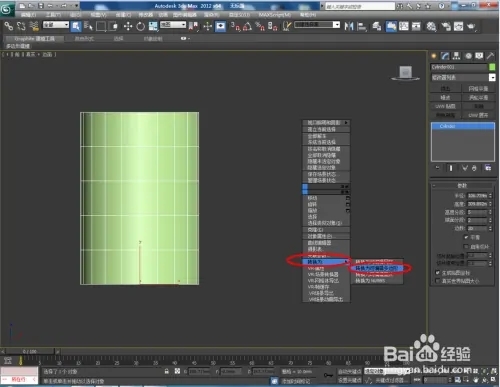500x387 pixels.
Task: Choose 转换为 (Convert To) in context menu
Action: 326,262
